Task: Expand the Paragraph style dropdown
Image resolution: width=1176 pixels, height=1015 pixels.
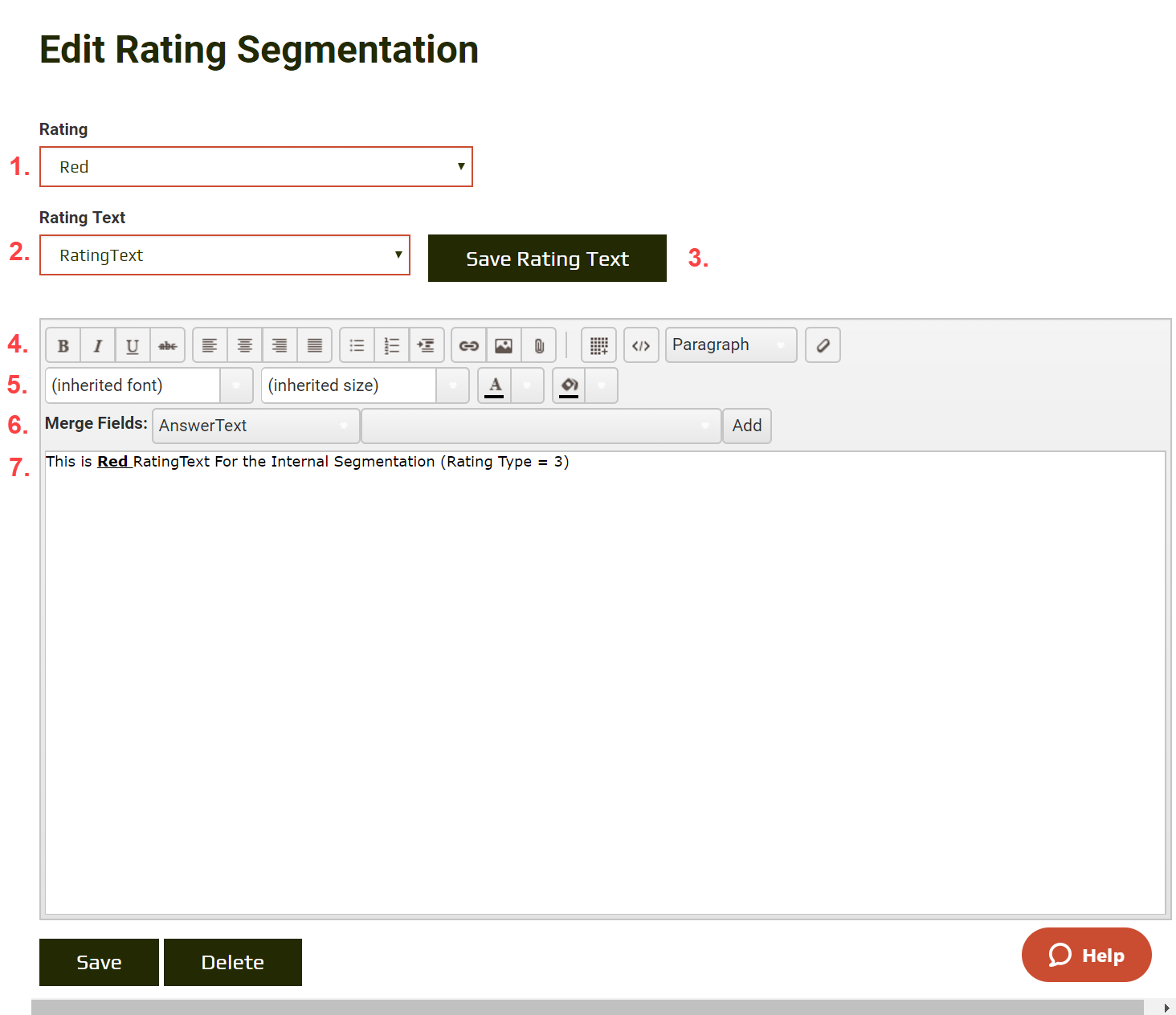Action: pyautogui.click(x=729, y=344)
